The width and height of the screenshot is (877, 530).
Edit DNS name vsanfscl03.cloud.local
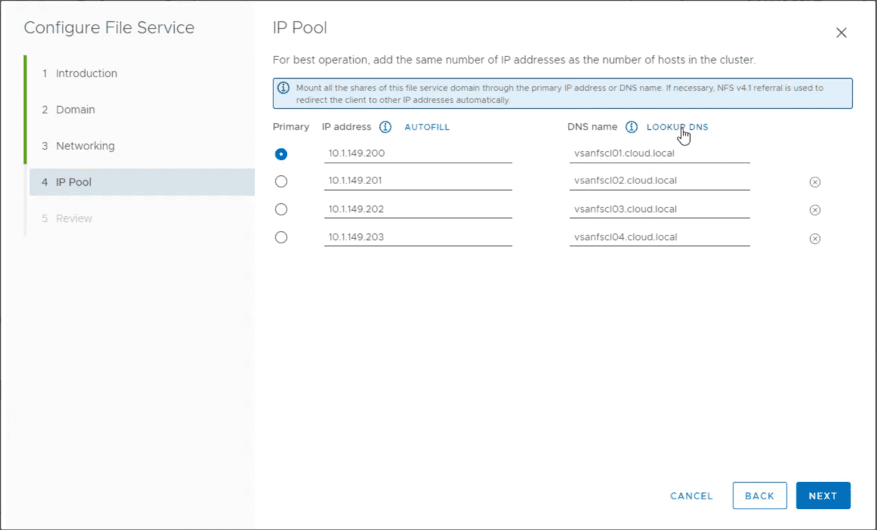click(x=659, y=209)
